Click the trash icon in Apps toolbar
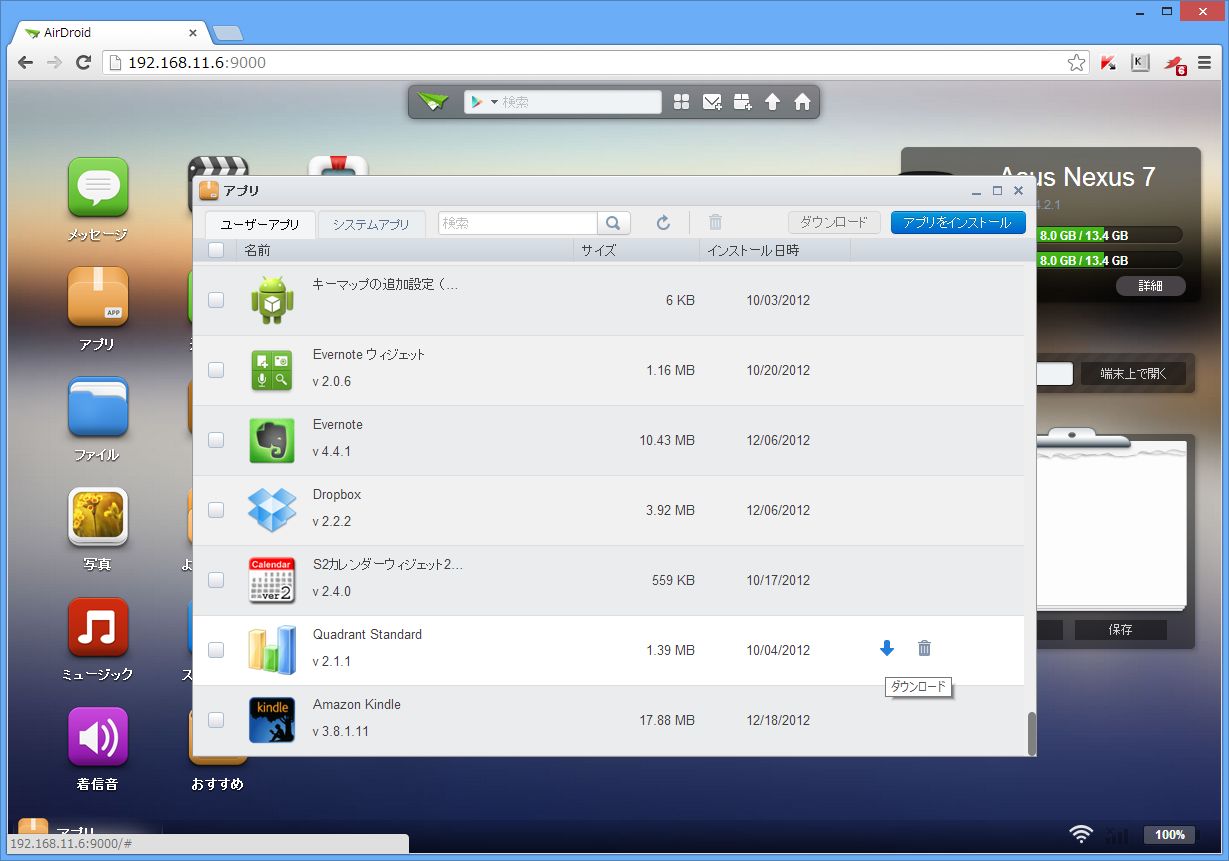 click(x=715, y=223)
